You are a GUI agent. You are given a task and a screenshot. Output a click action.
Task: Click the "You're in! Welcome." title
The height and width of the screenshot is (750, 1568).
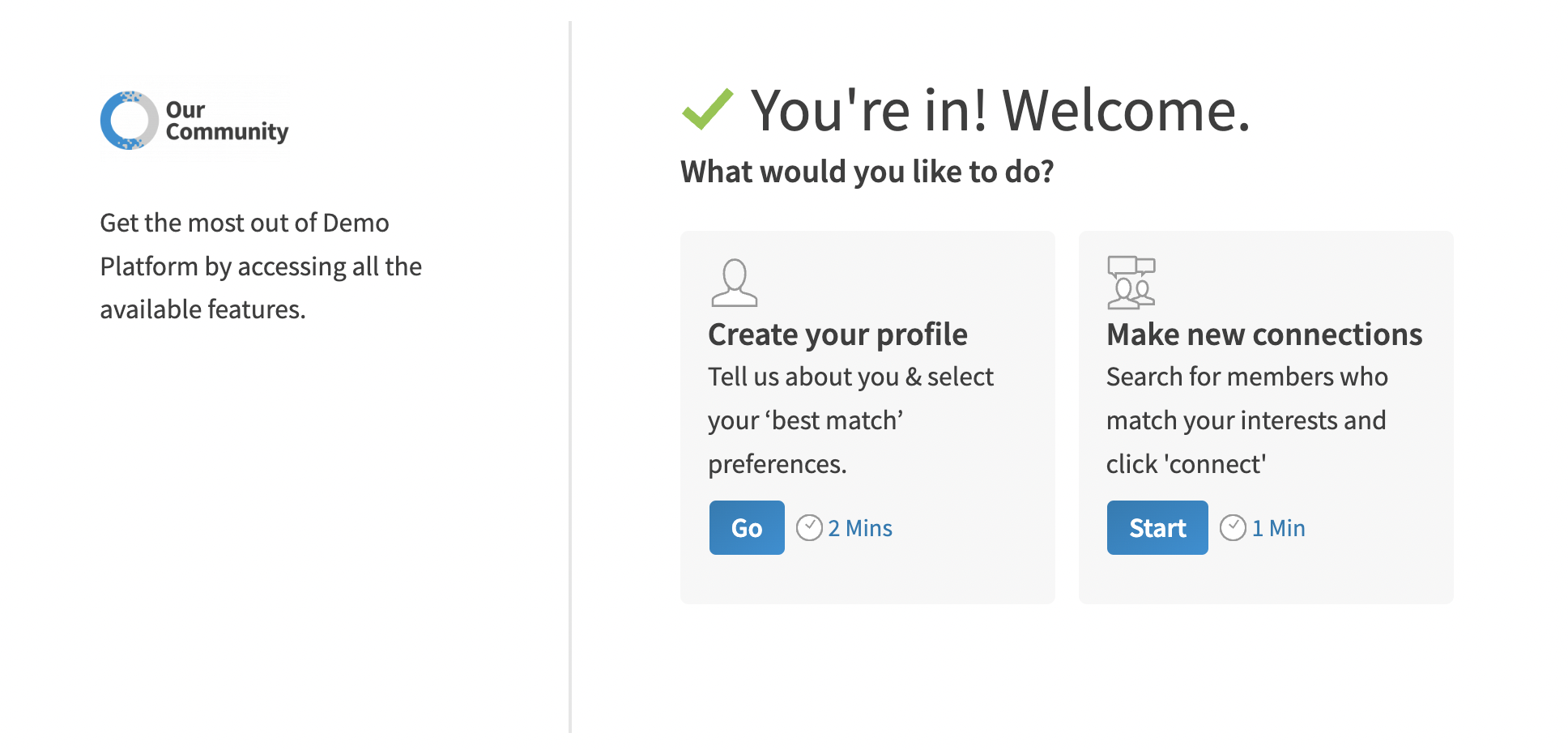click(x=1000, y=110)
